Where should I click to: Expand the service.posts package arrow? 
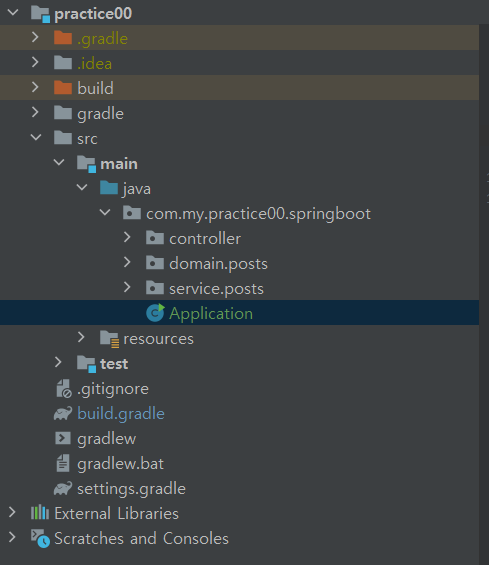tap(127, 287)
